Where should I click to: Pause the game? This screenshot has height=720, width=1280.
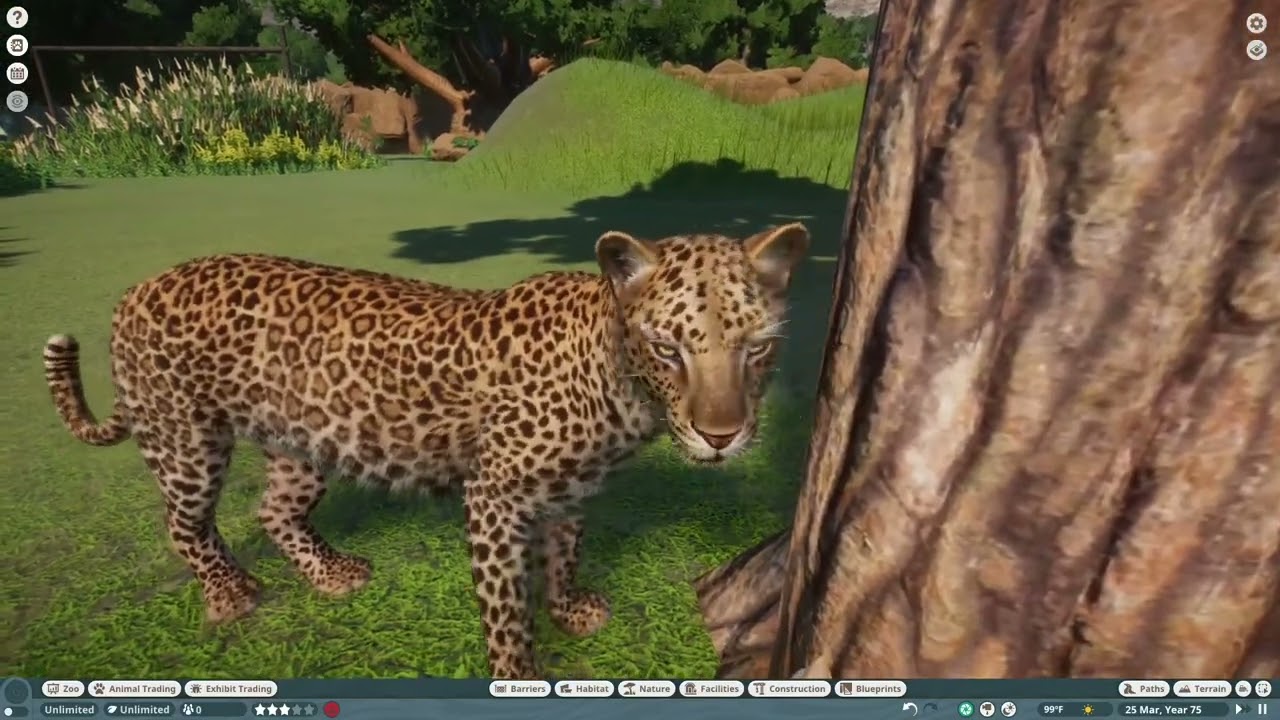tap(1262, 709)
